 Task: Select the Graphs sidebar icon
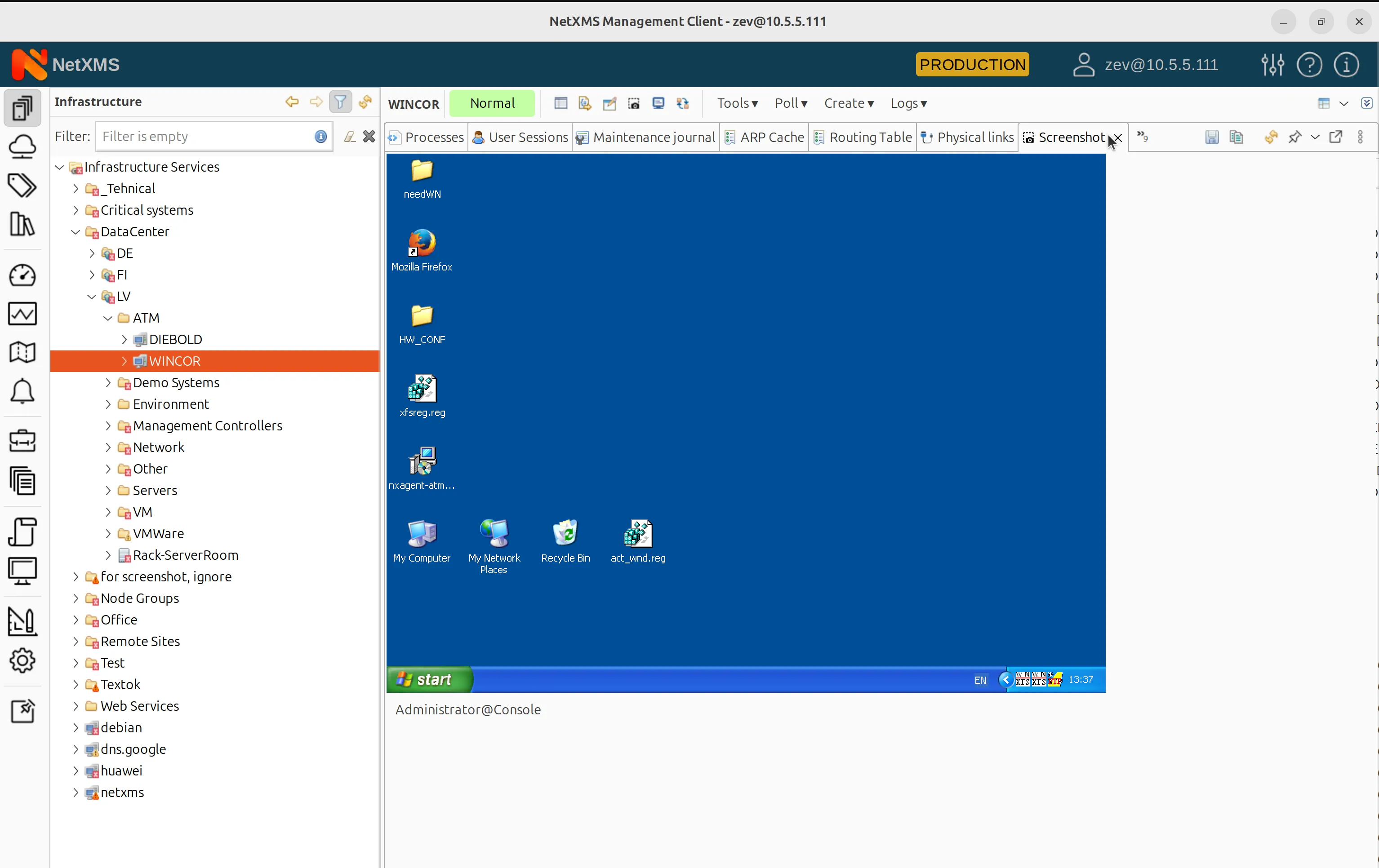(23, 313)
